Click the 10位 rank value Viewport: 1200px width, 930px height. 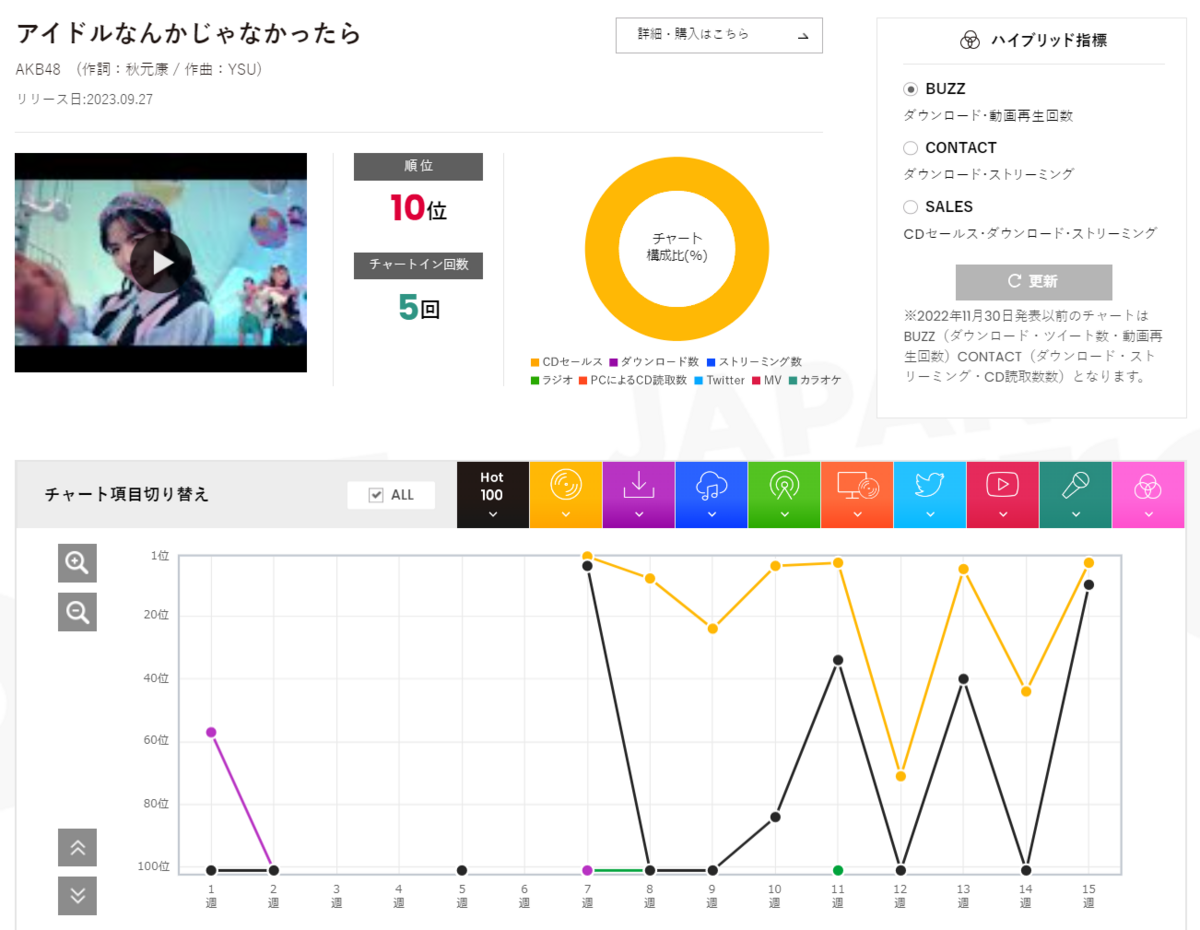click(418, 209)
